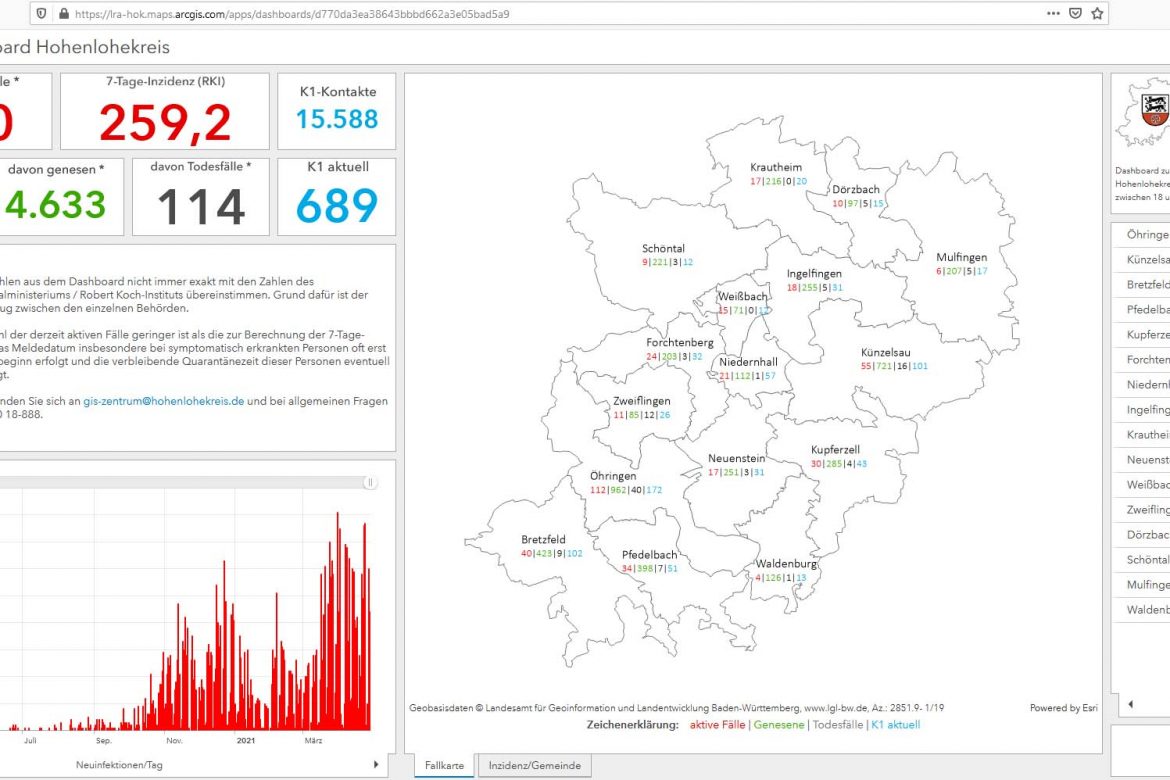The width and height of the screenshot is (1170, 780).
Task: Click the K1 aktuell indicator showing 689
Action: point(336,206)
